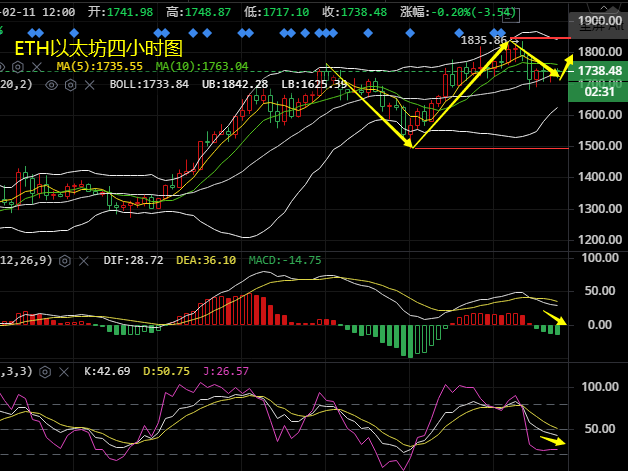
Task: Click the DIF:28.72 legend label
Action: click(x=133, y=260)
